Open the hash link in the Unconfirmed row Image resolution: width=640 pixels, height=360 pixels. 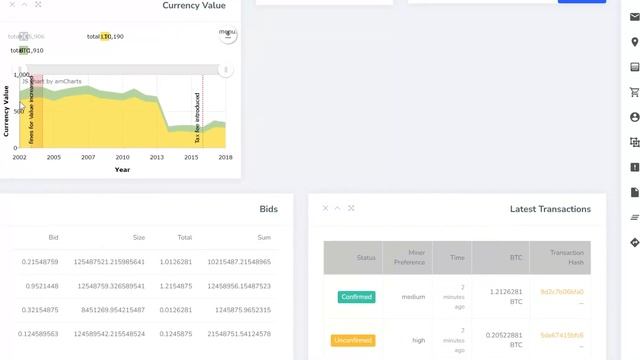562,335
